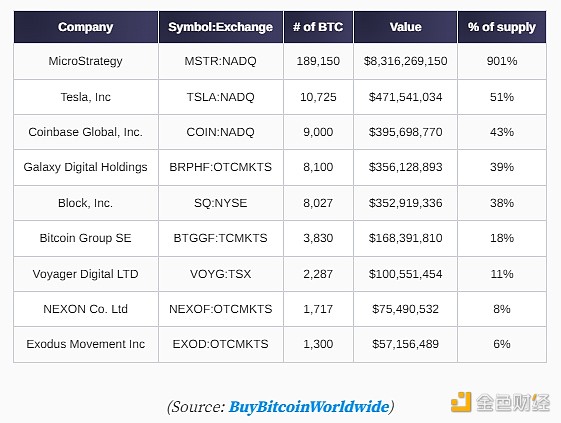561x423 pixels.
Task: Click the 901% supply cell
Action: 502,61
